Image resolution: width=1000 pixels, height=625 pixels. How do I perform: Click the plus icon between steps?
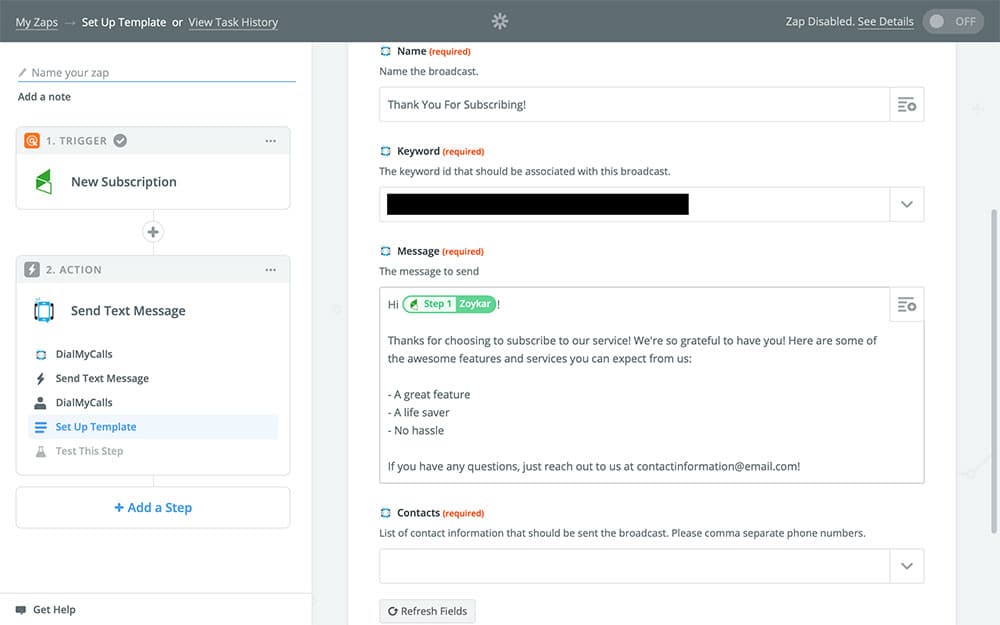(x=153, y=232)
